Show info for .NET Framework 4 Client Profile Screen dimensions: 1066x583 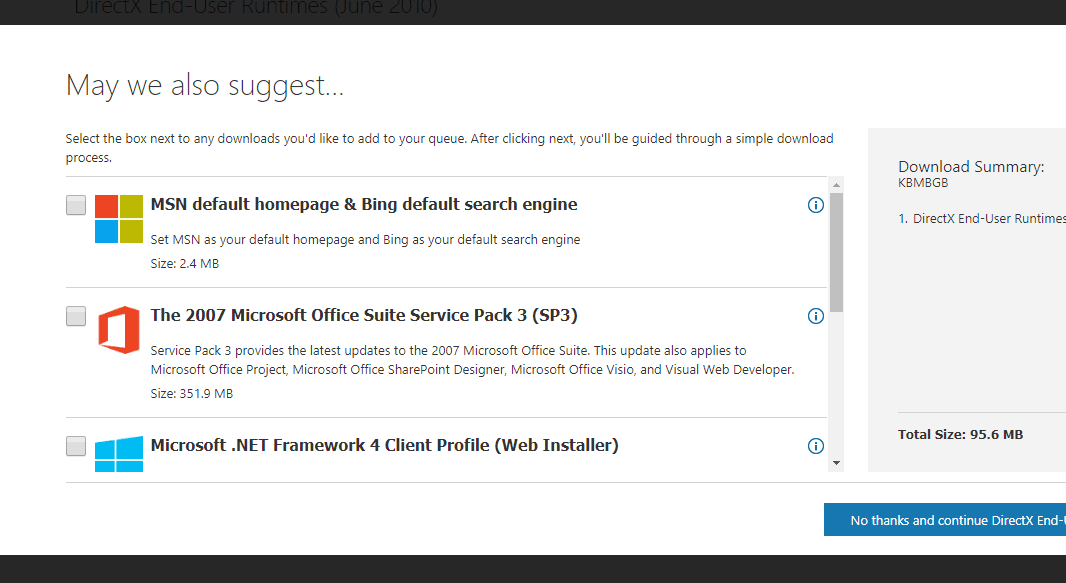pos(816,446)
